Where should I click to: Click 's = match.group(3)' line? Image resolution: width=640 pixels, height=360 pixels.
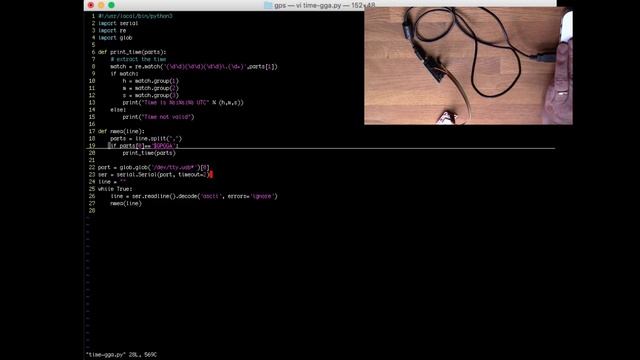(150, 96)
